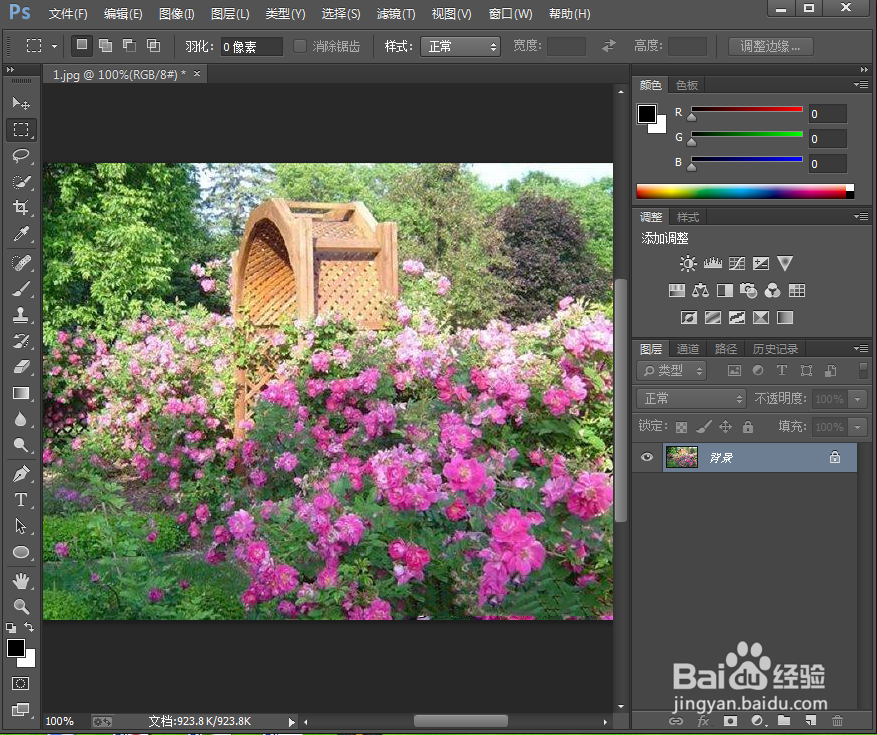The width and height of the screenshot is (877, 735).
Task: Select the Gradient tool
Action: pyautogui.click(x=21, y=393)
